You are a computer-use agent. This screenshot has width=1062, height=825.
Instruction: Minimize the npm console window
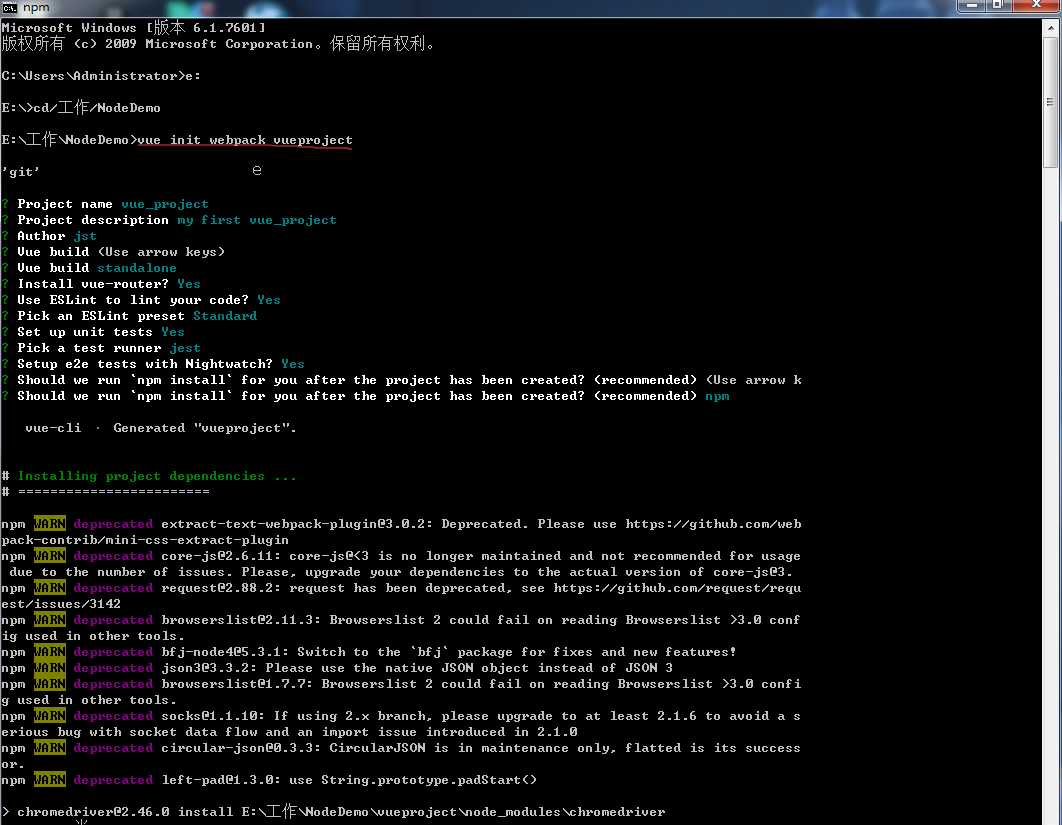pyautogui.click(x=972, y=6)
